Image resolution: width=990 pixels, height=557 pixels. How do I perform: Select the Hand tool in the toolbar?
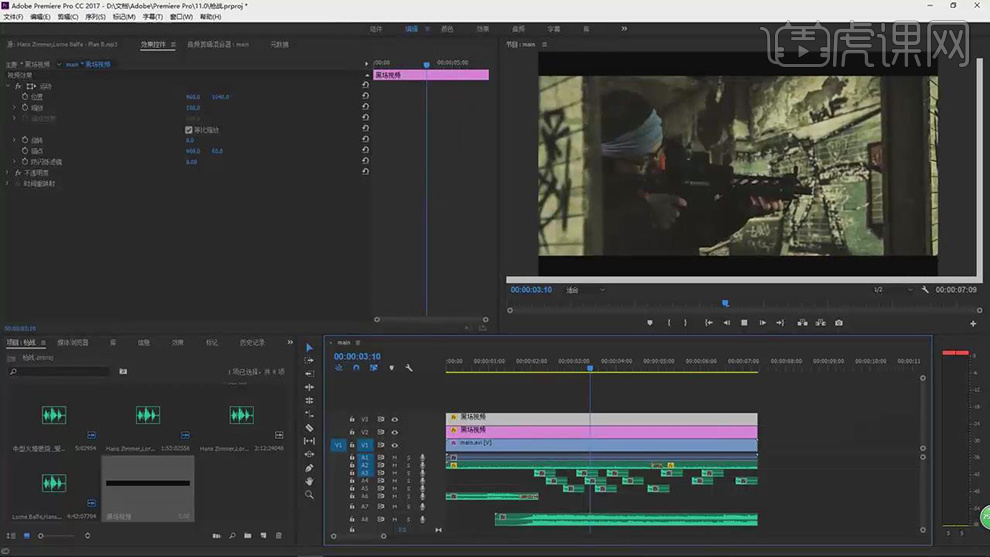pos(309,481)
